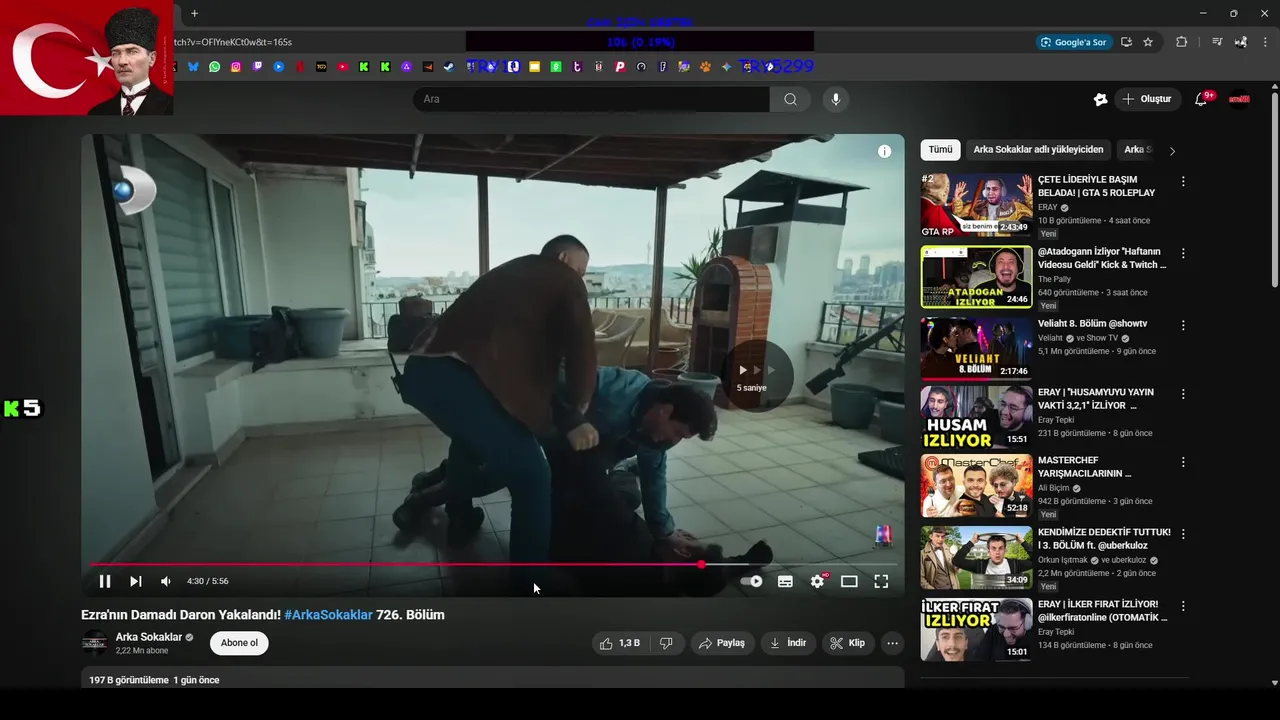Select Arka Sokaklar adlı yükleyiciden chip
Viewport: 1280px width, 720px height.
(x=1038, y=150)
